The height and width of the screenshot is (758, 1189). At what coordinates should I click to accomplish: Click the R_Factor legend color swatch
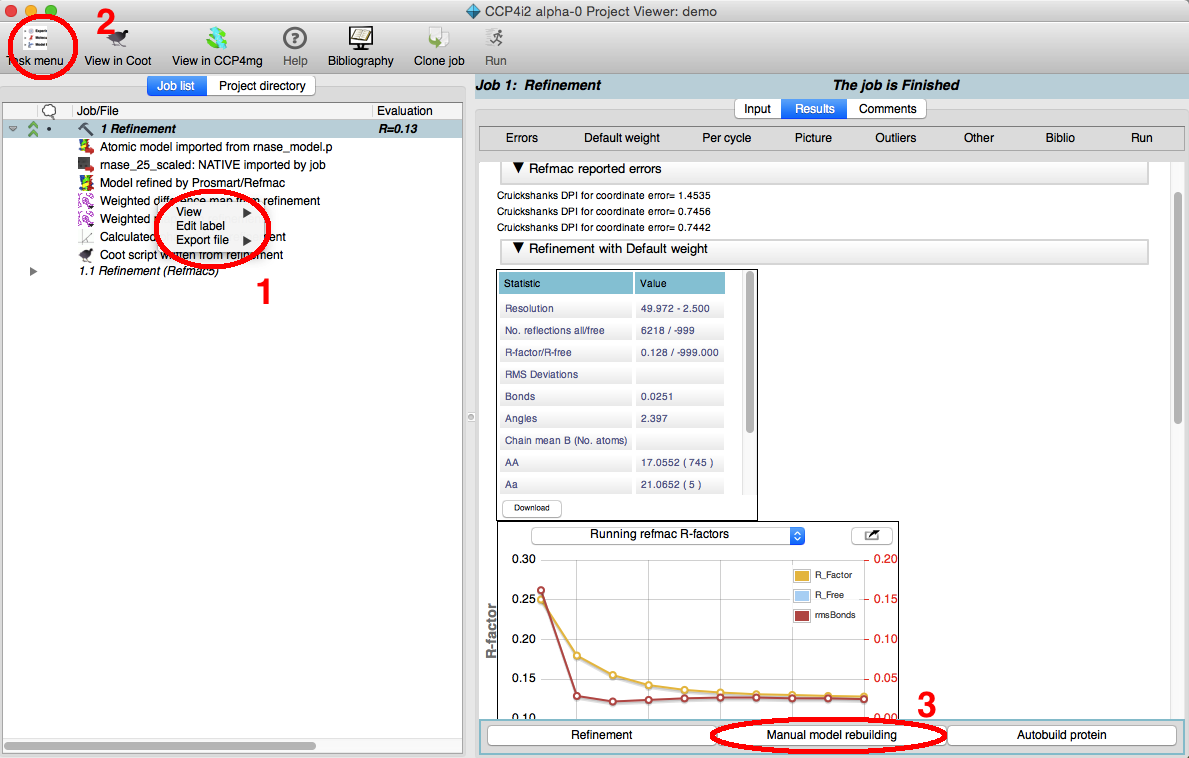(801, 576)
